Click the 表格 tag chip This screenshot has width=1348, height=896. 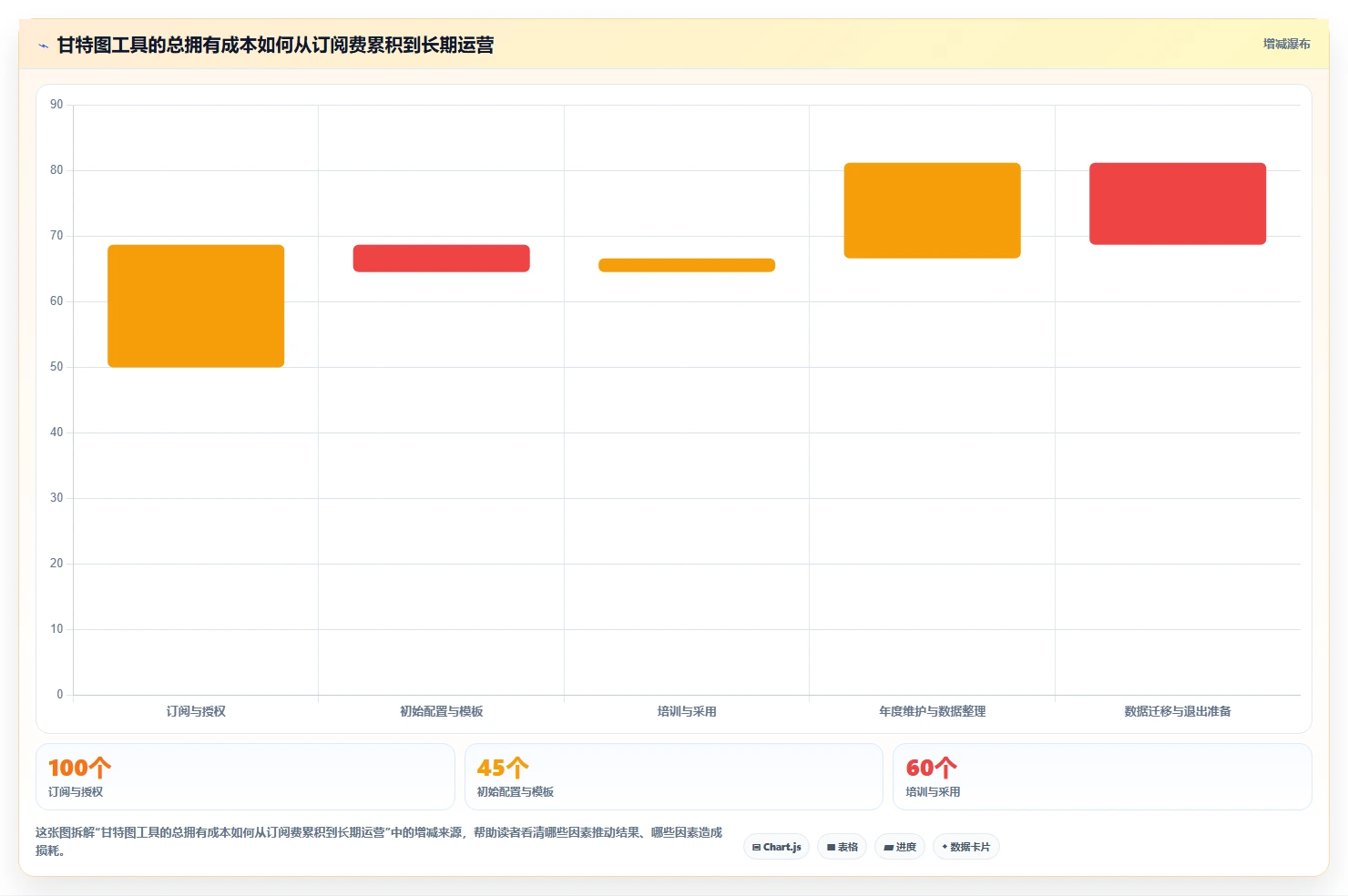coord(842,847)
